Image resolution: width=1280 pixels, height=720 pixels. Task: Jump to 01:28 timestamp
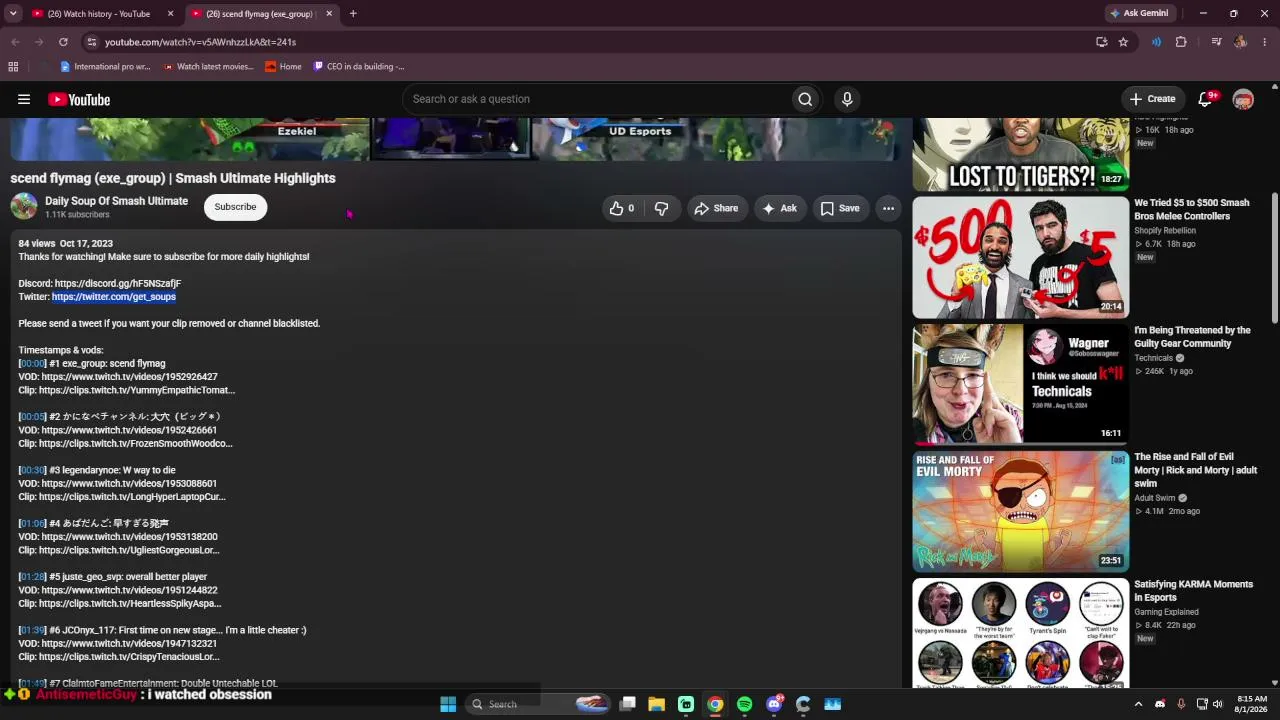point(33,577)
